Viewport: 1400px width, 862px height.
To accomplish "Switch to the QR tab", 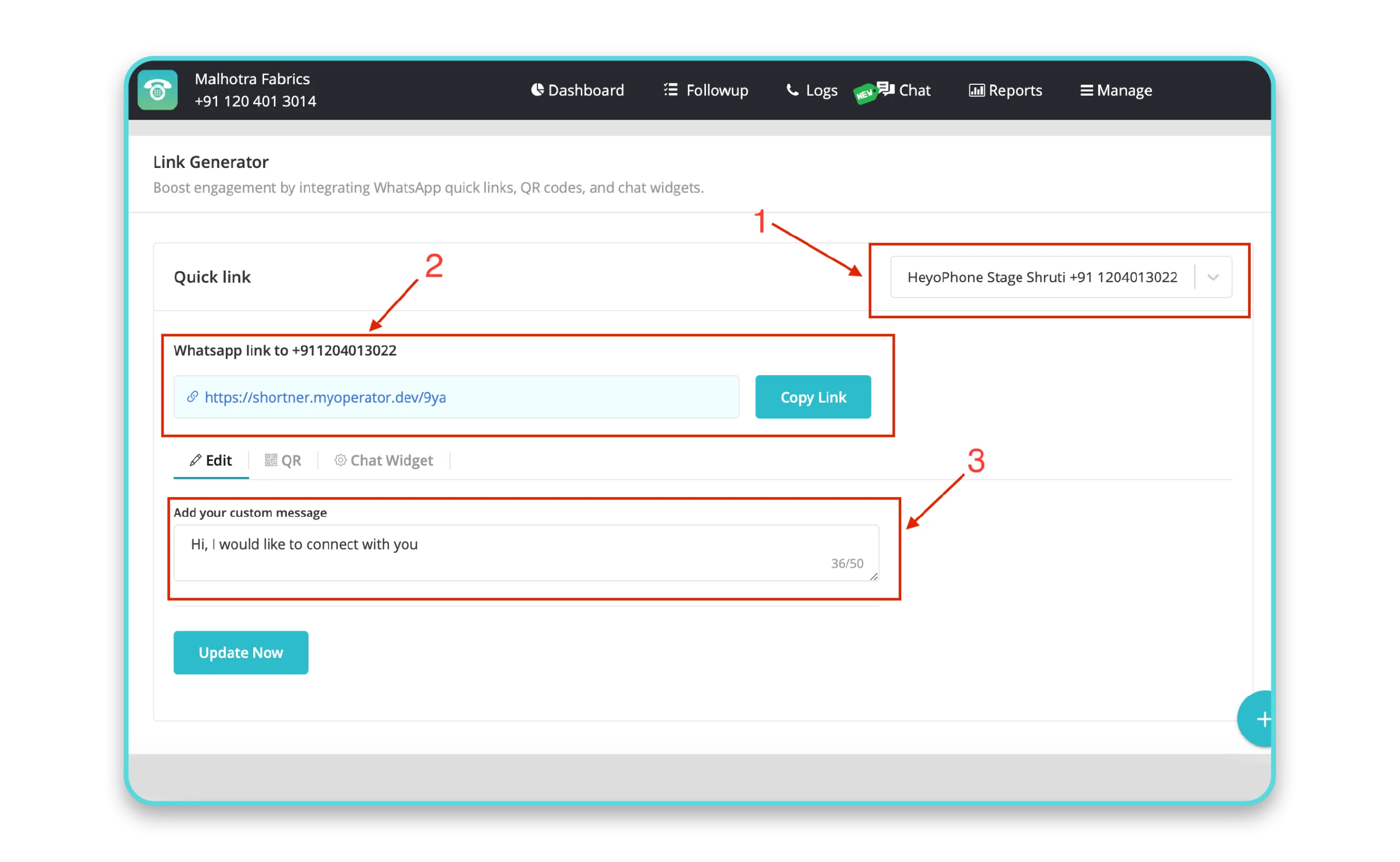I will 283,460.
